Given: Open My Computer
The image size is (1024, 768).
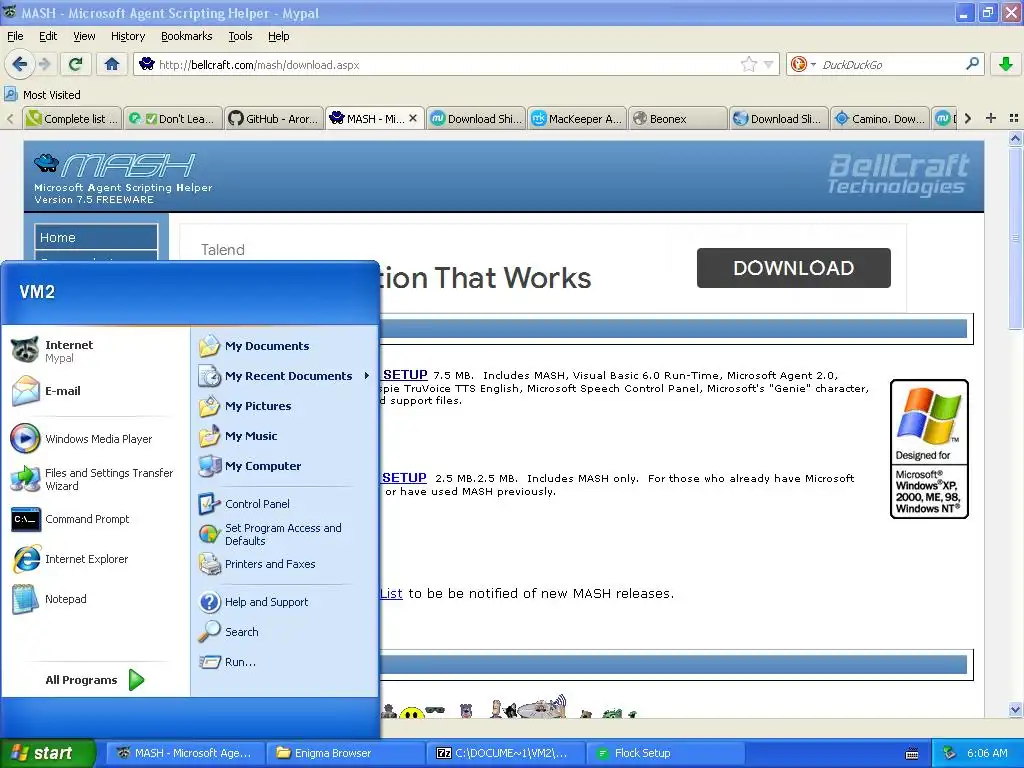Looking at the screenshot, I should click(285, 466).
